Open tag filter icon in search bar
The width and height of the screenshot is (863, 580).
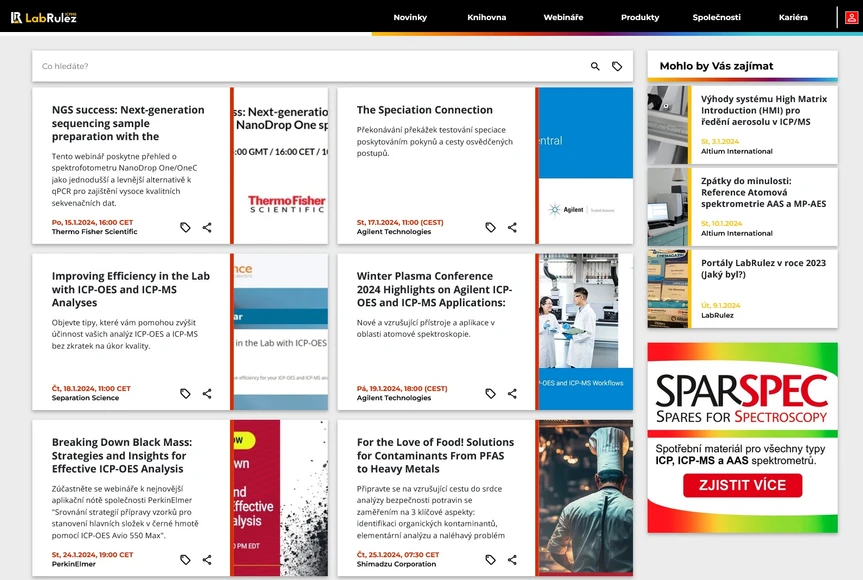pos(617,66)
